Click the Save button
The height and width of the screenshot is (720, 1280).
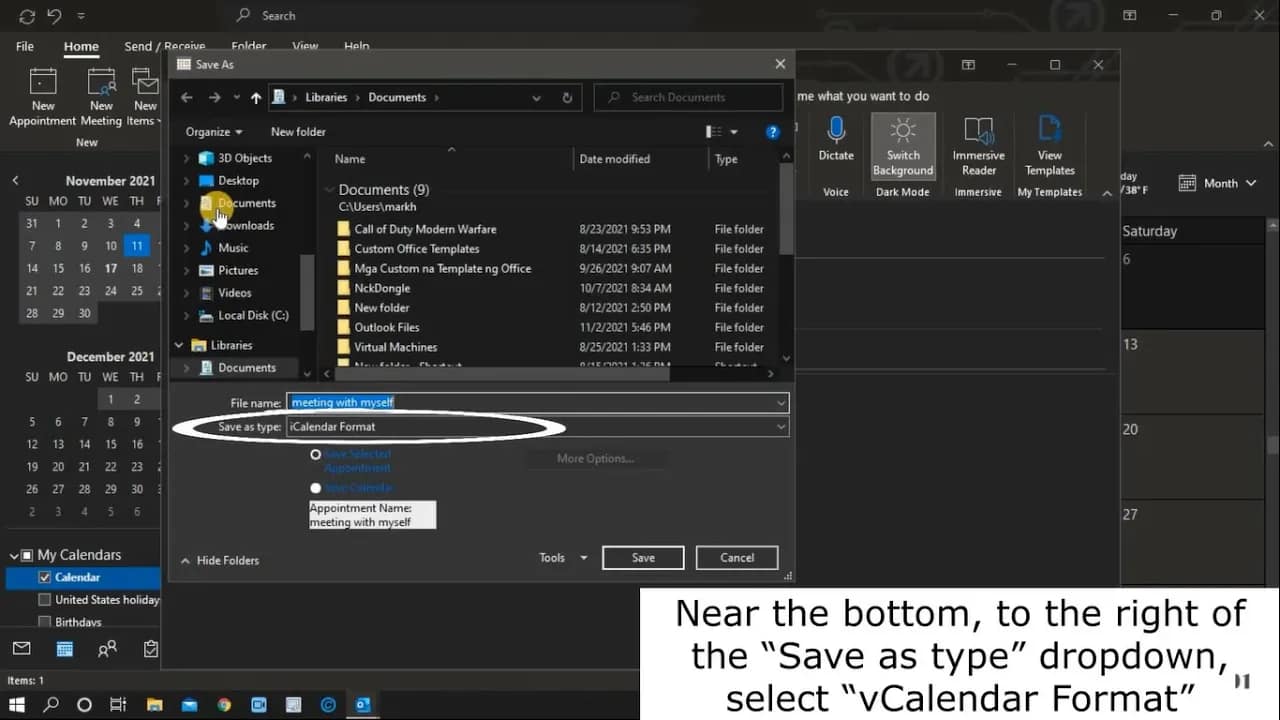(642, 557)
